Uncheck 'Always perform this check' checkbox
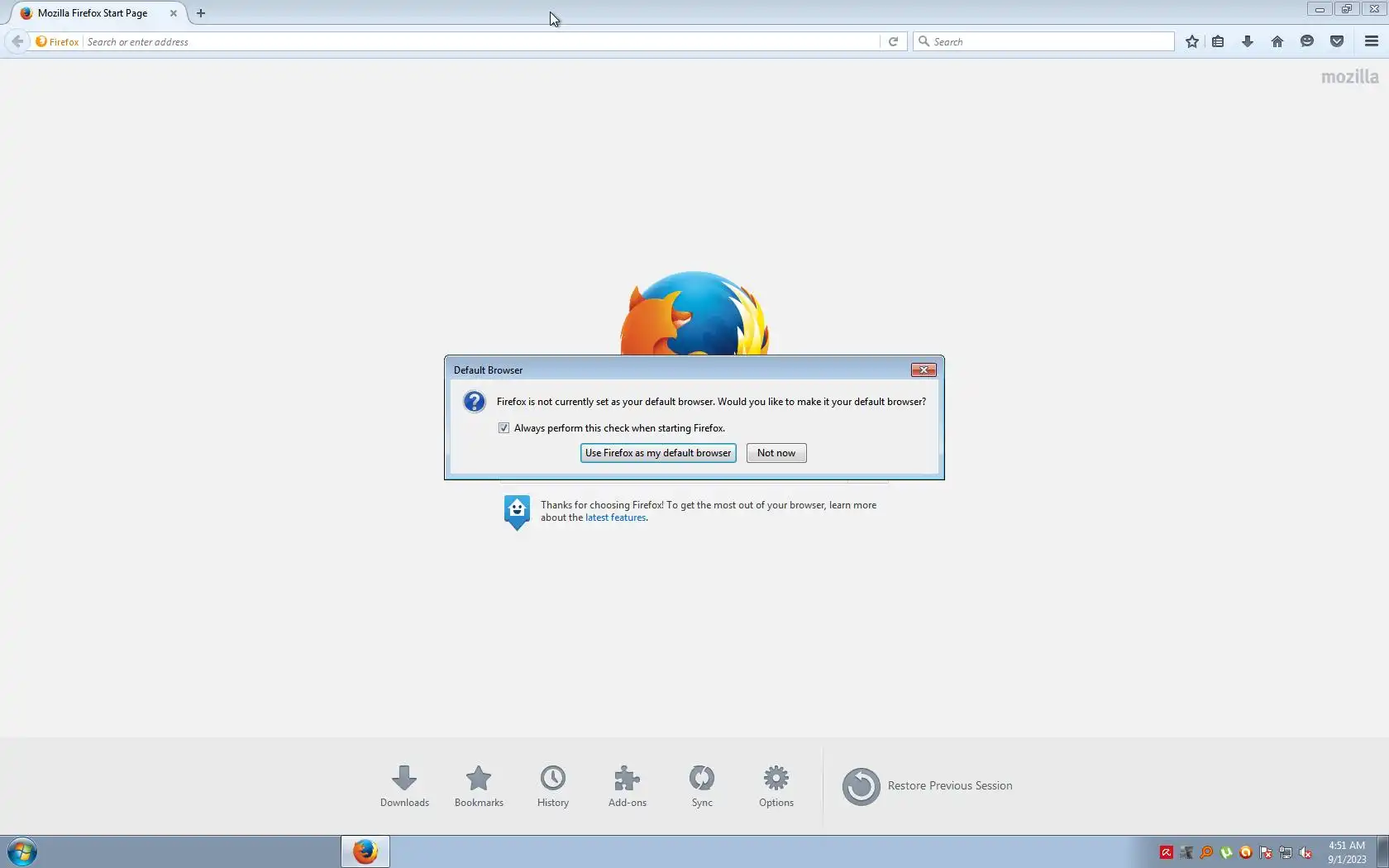Viewport: 1389px width, 868px height. coord(504,428)
